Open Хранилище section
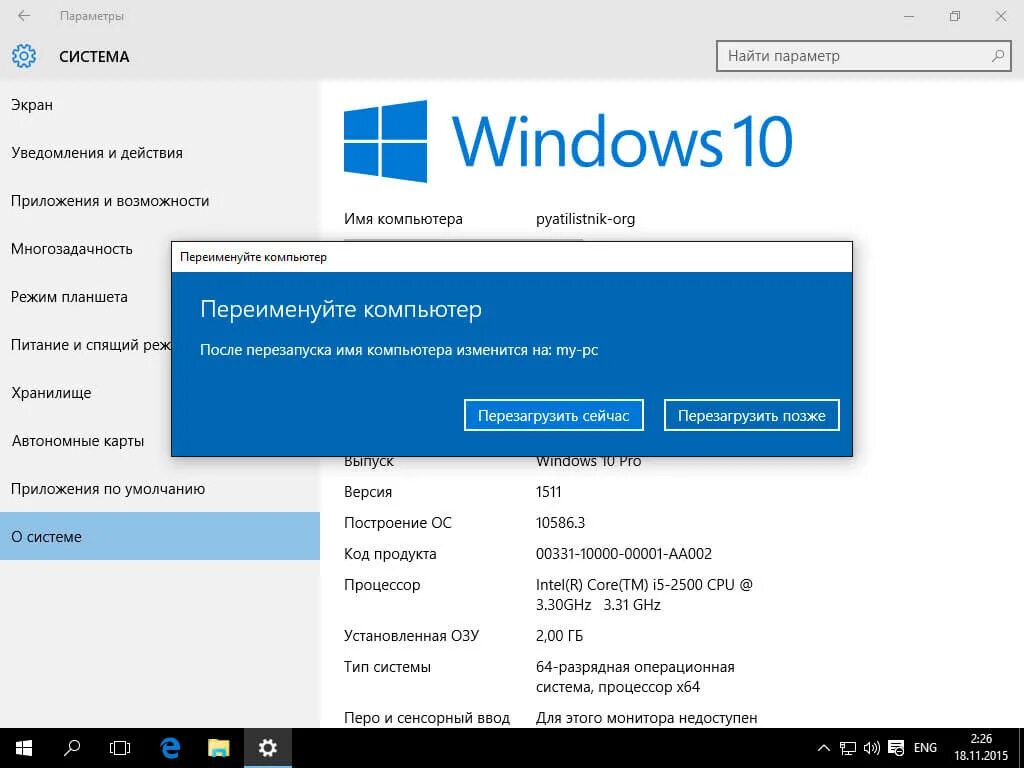This screenshot has width=1024, height=768. point(86,393)
